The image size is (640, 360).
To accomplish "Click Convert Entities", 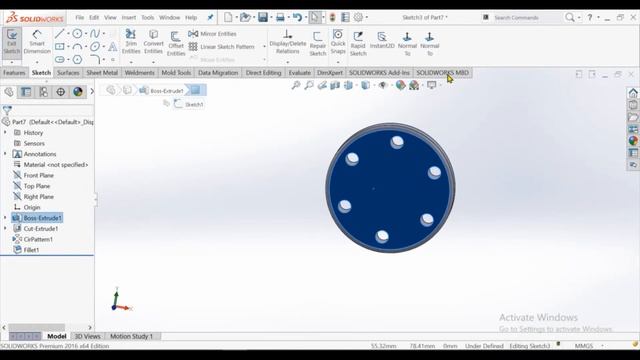I will pyautogui.click(x=153, y=42).
